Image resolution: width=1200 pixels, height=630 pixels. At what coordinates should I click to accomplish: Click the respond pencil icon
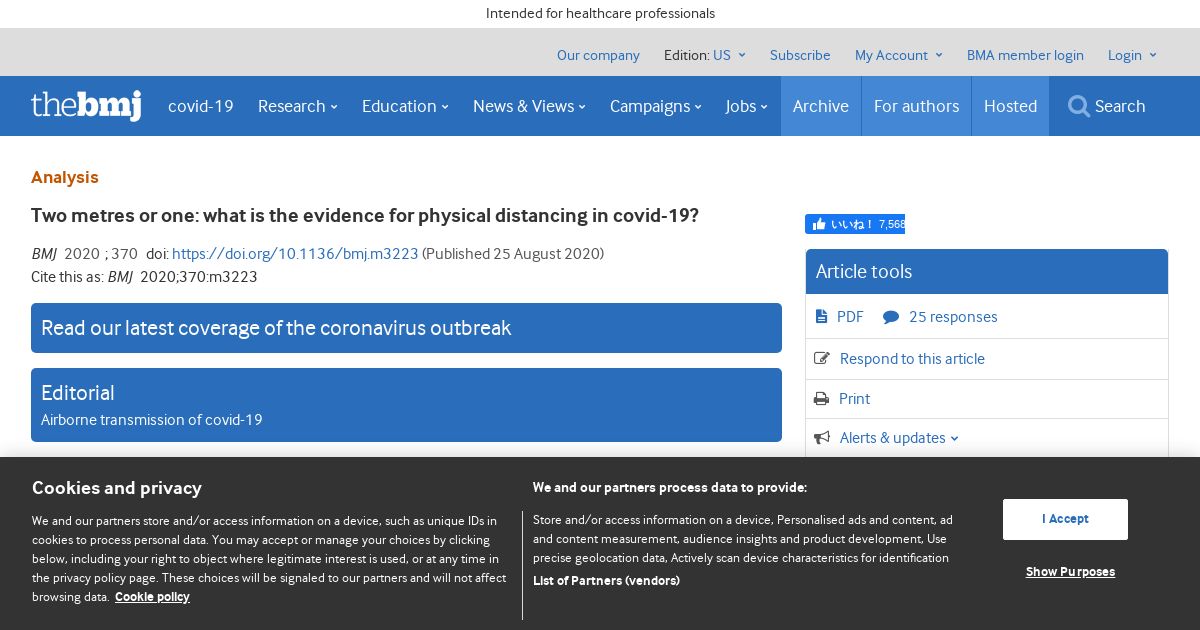click(822, 359)
